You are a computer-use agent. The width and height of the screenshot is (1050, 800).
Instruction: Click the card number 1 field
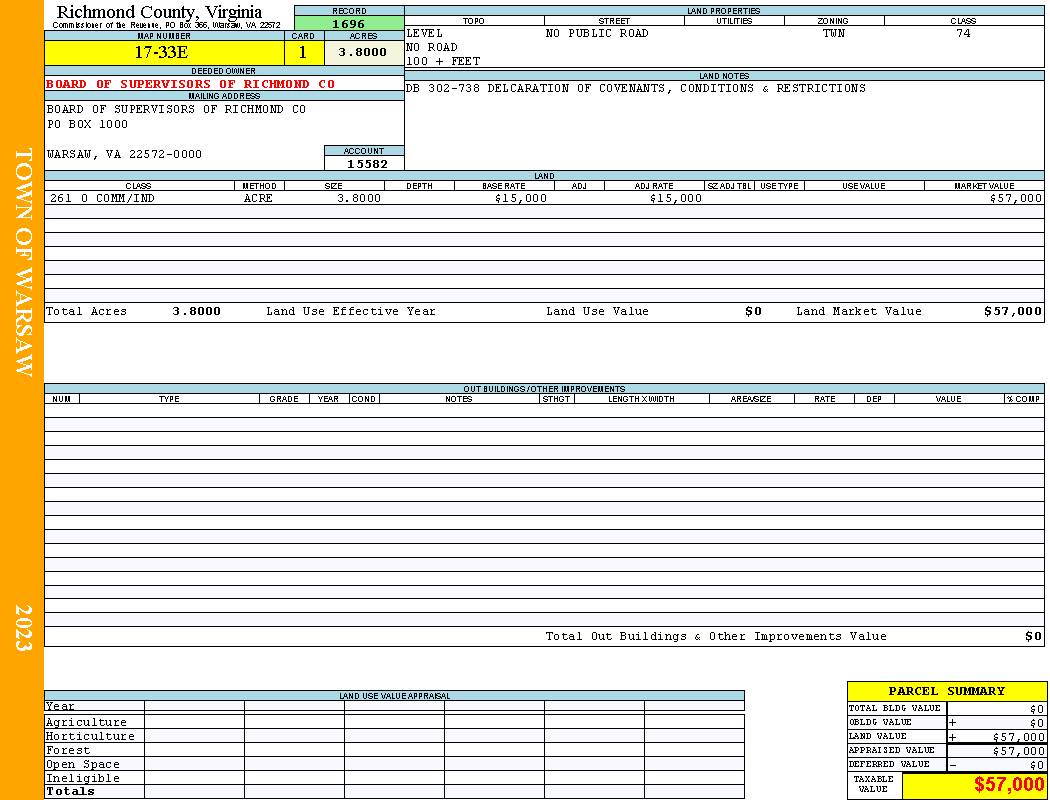(303, 53)
